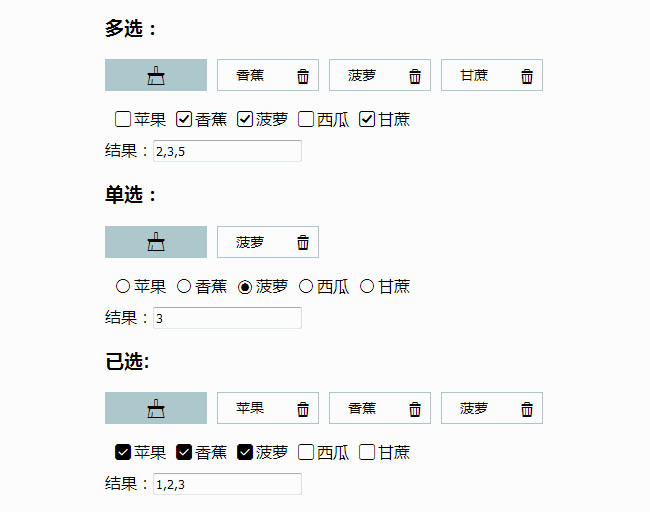This screenshot has height=512, width=650.
Task: Uncheck the 香蕉 checkbox in 多选 section
Action: point(184,120)
